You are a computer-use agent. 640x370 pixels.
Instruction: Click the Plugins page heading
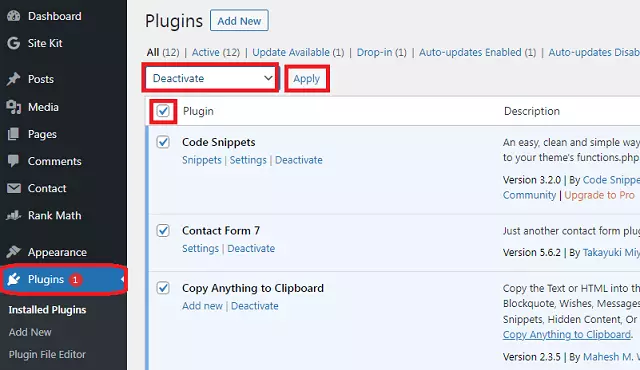tap(174, 21)
